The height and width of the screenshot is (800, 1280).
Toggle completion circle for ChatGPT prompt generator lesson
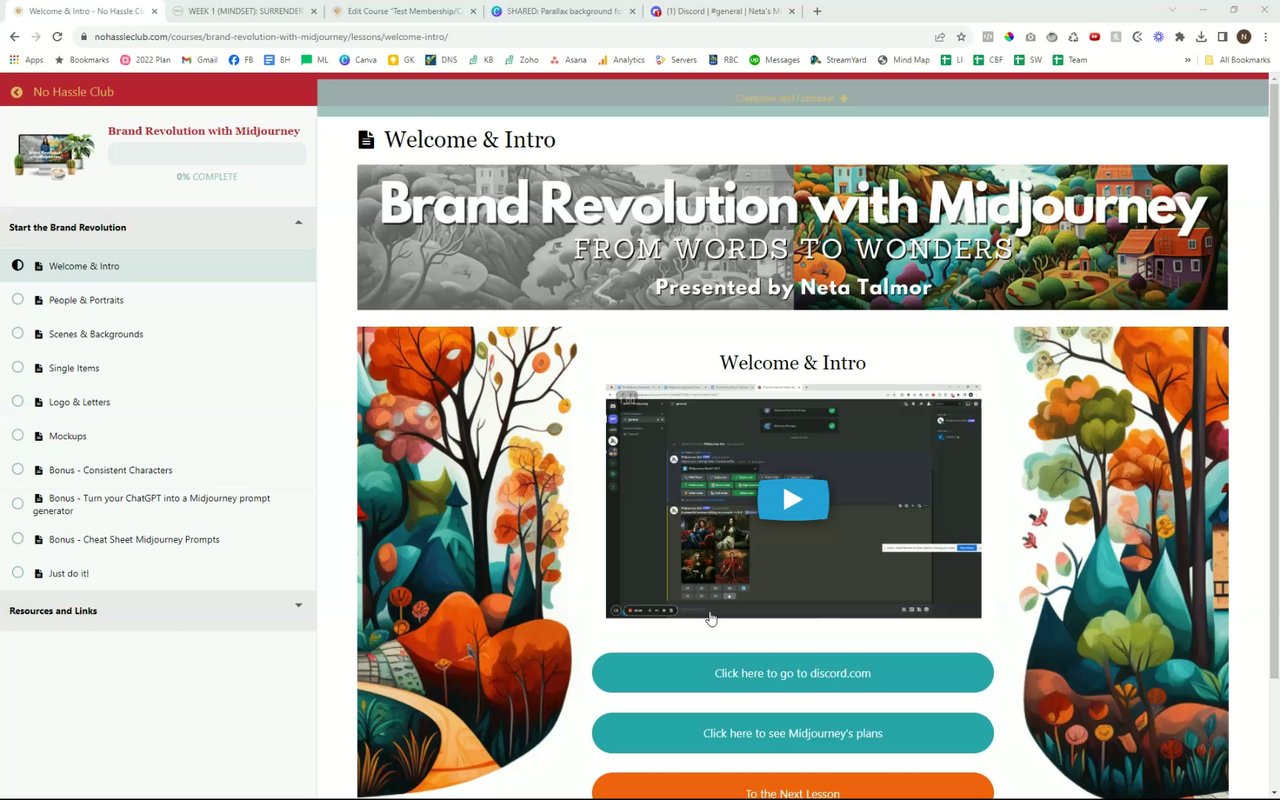tap(18, 503)
